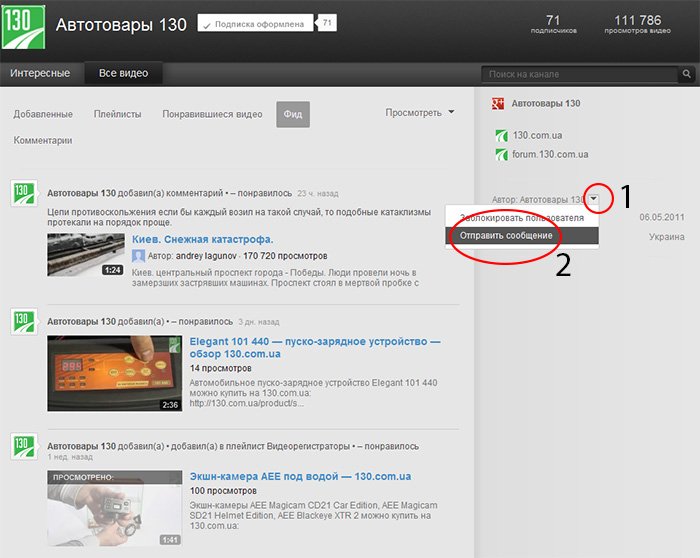Click the favicon next to 130.com.ua

pyautogui.click(x=502, y=136)
